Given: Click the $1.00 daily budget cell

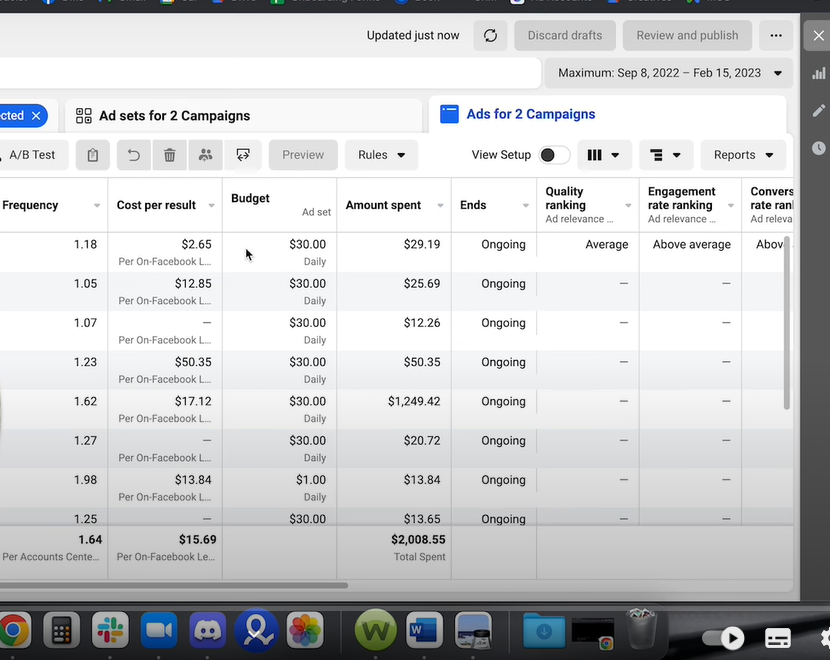Looking at the screenshot, I should pyautogui.click(x=311, y=480).
